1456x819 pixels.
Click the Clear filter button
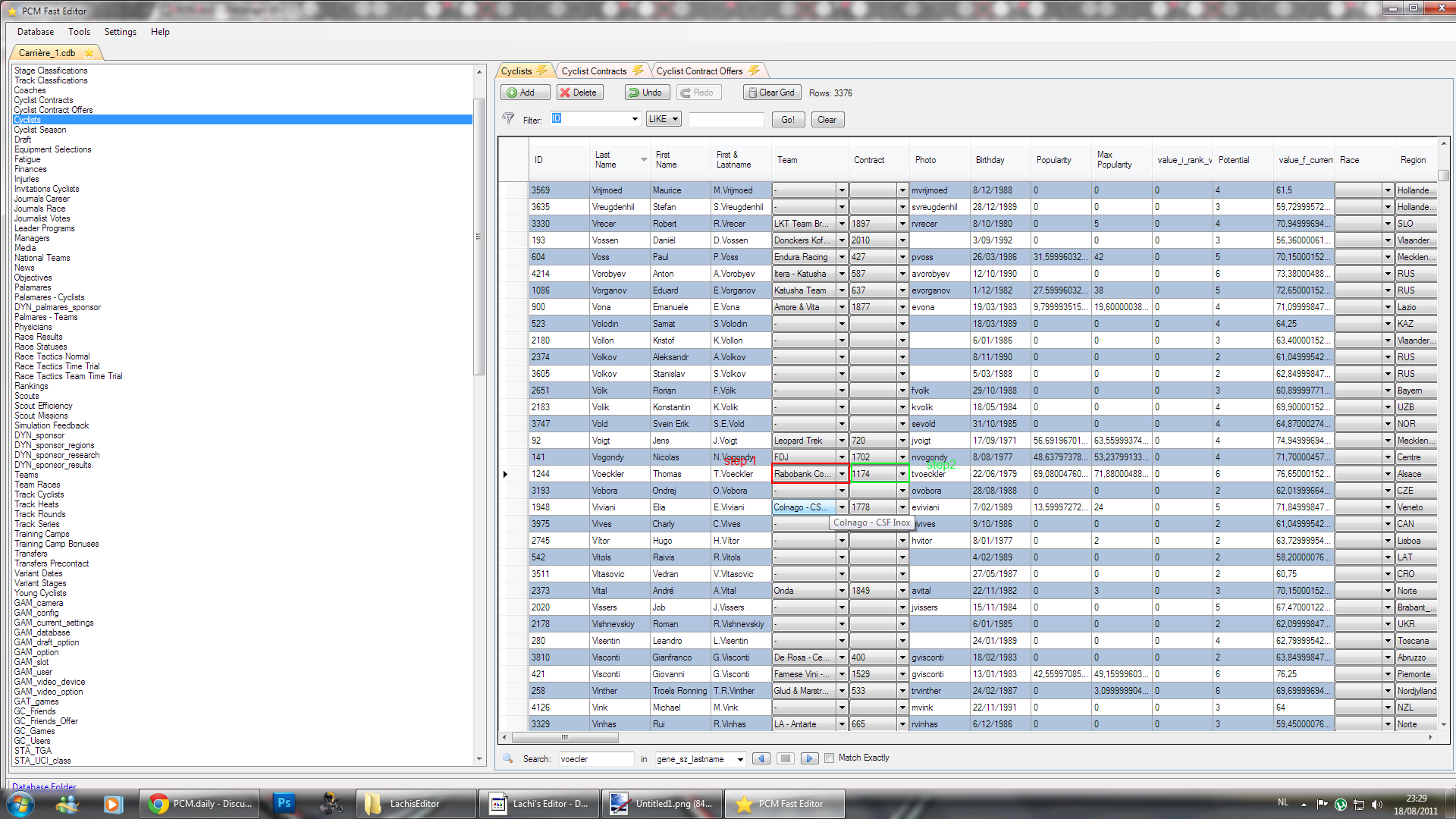(x=827, y=120)
